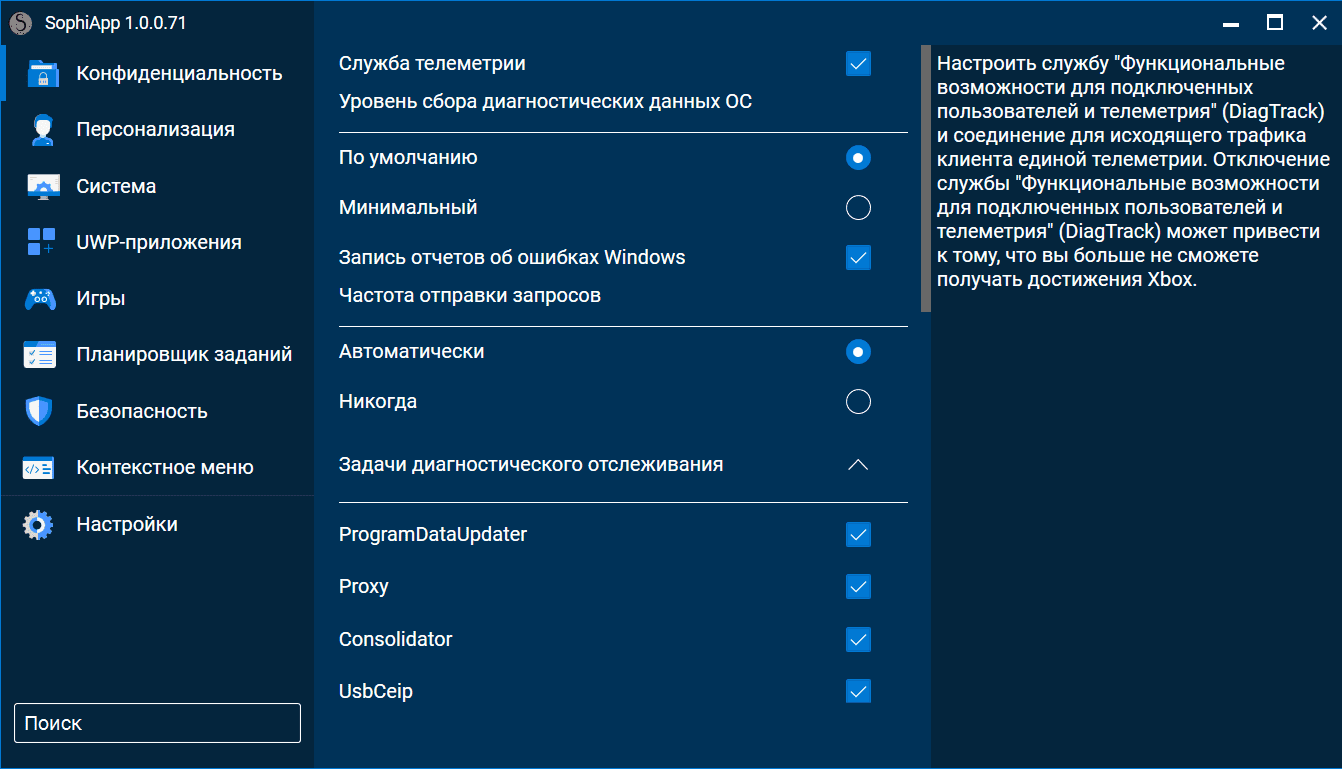Click the options list vertical scrollbar
The image size is (1342, 769).
(926, 179)
